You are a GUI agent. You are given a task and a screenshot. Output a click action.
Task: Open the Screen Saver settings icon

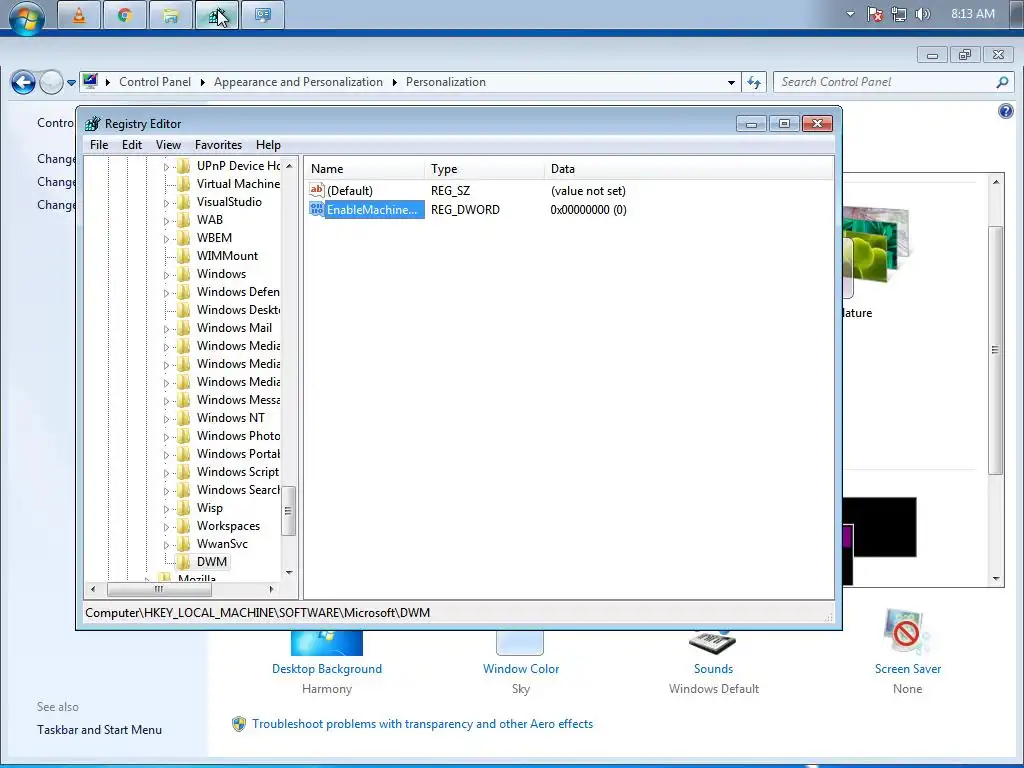click(906, 632)
